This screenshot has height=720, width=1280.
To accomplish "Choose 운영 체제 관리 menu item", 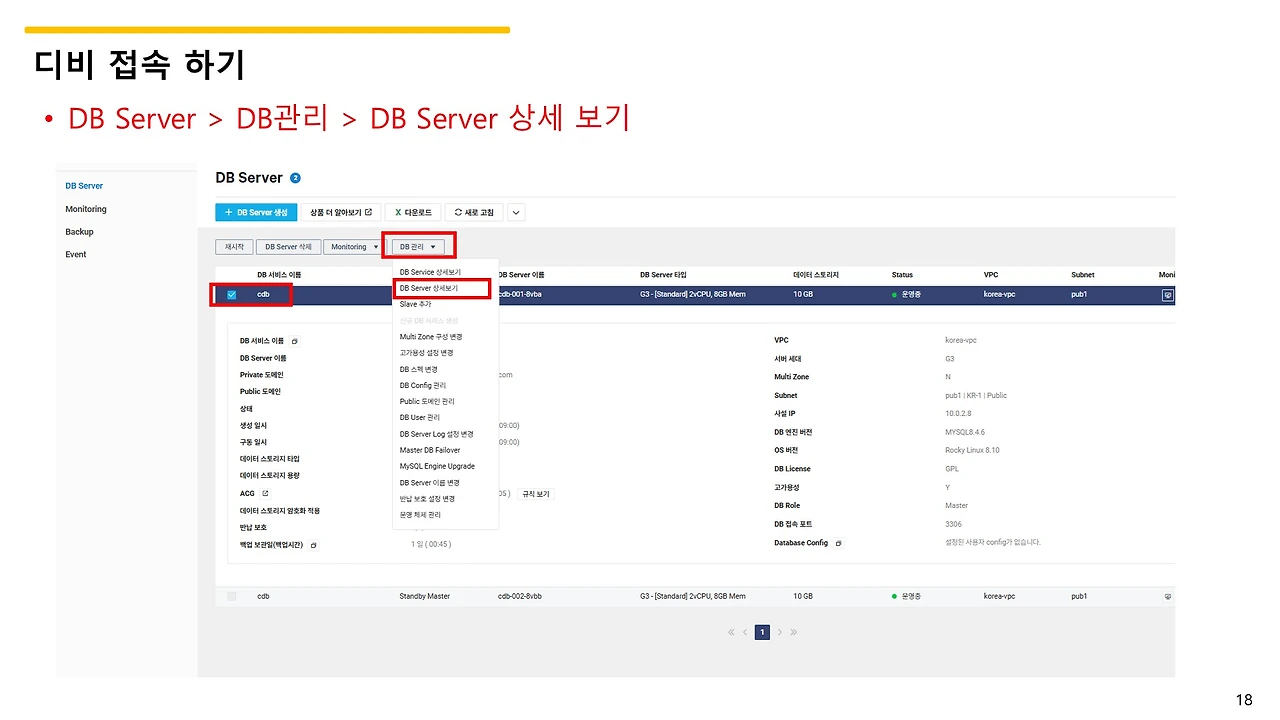I will point(420,515).
